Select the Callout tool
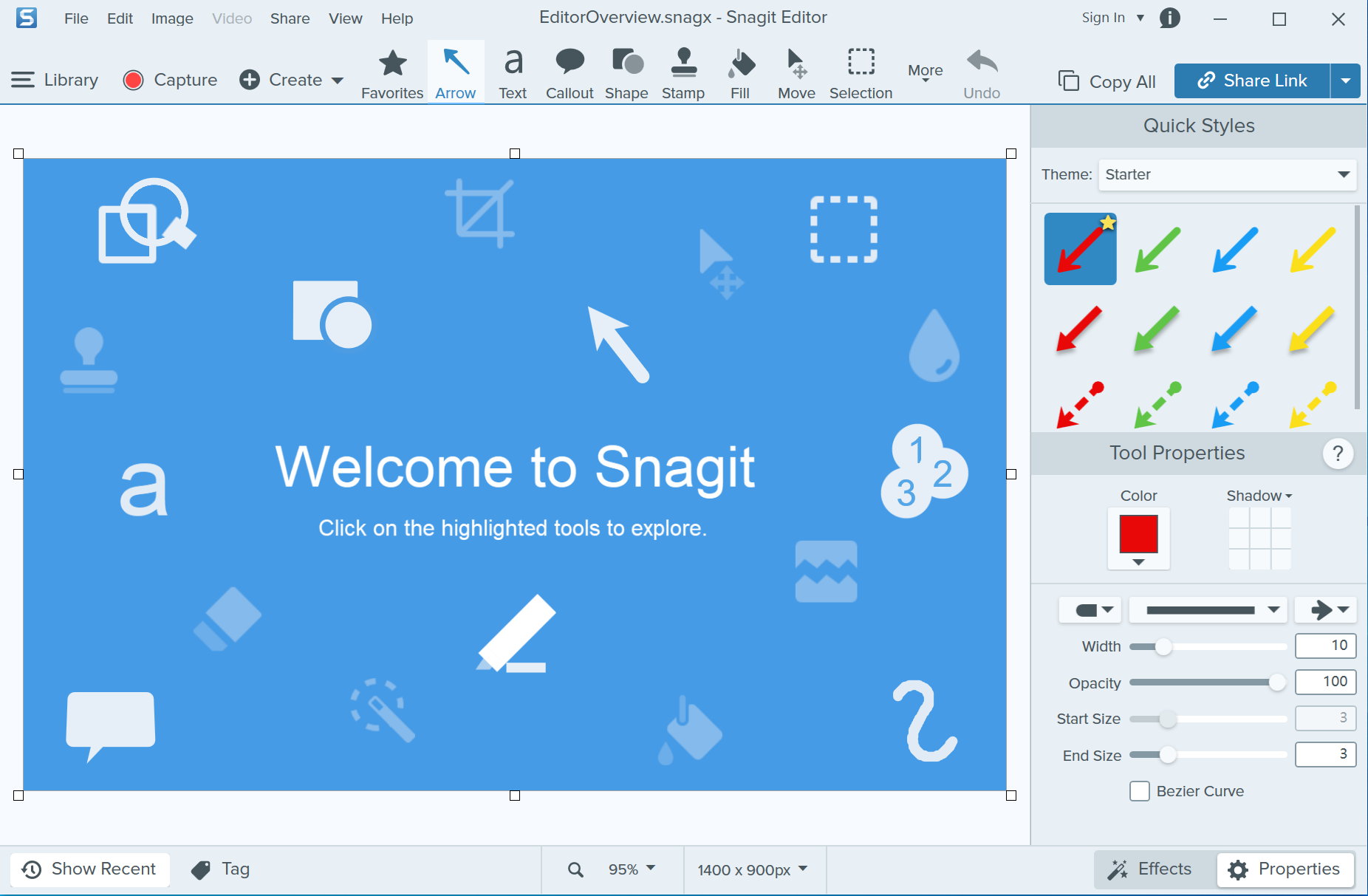The width and height of the screenshot is (1368, 896). tap(570, 74)
